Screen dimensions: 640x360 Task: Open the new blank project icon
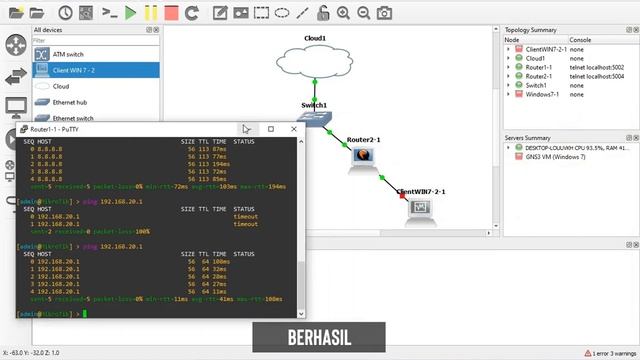16,13
